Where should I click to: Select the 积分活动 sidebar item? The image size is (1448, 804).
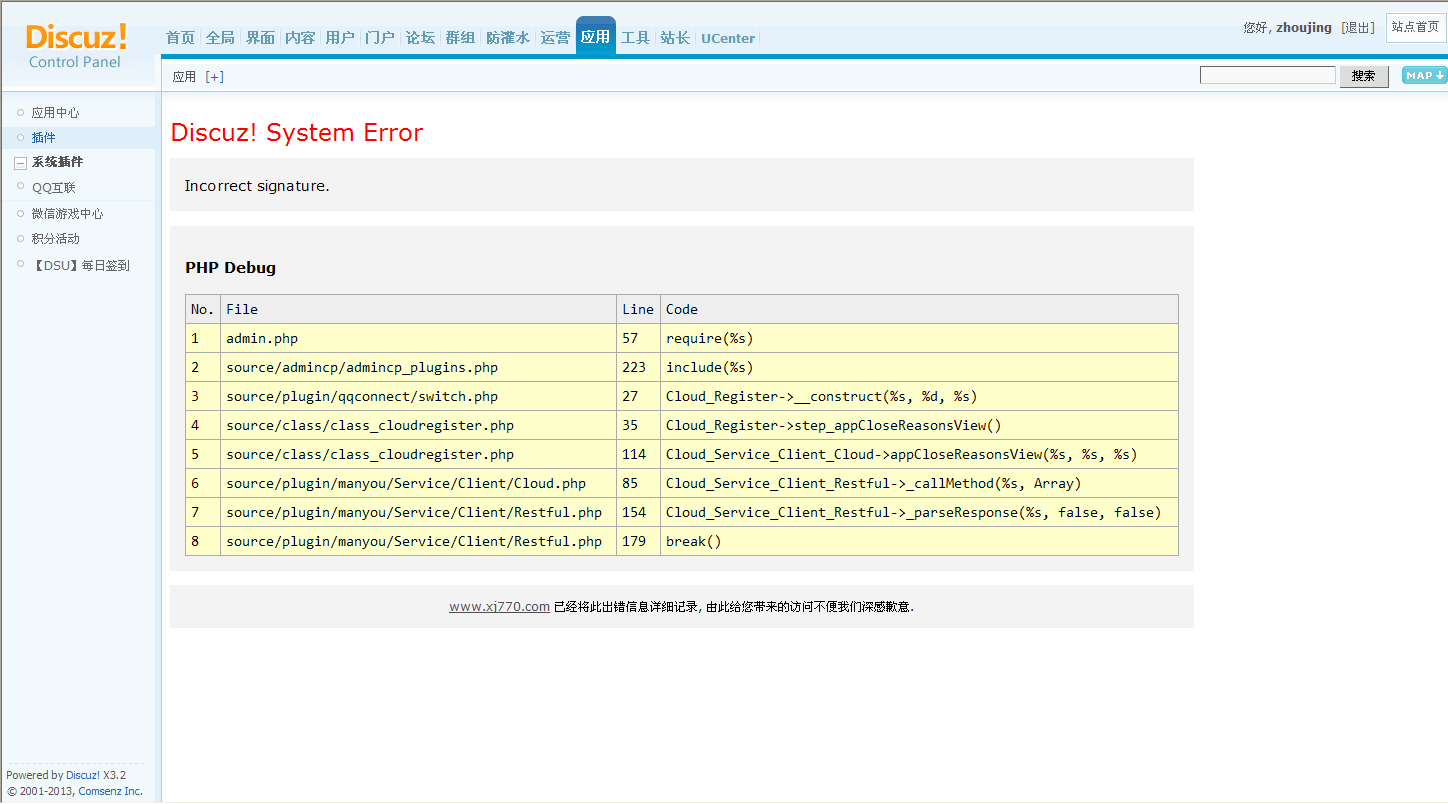55,239
